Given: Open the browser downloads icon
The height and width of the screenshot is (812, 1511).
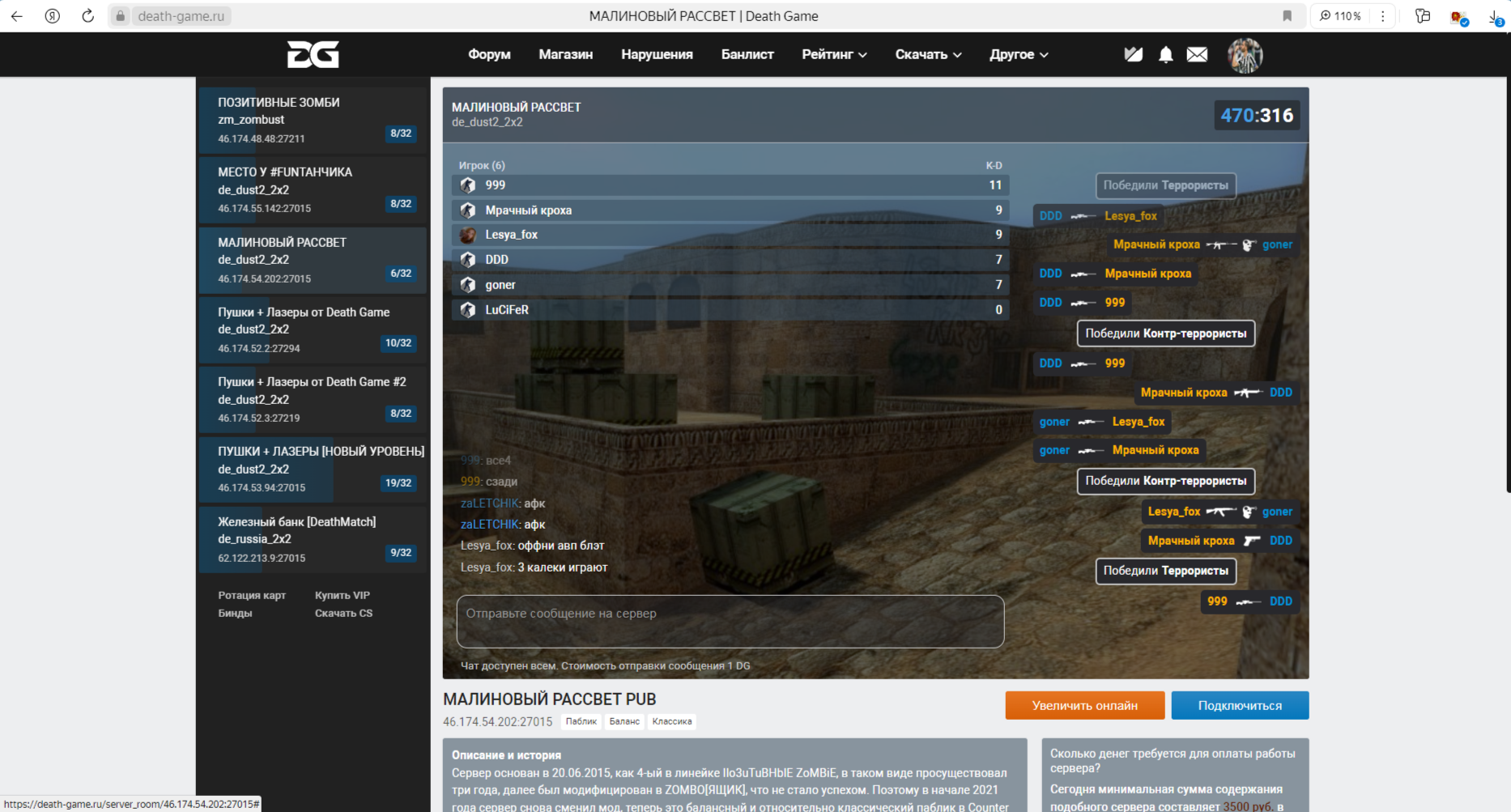Looking at the screenshot, I should [1495, 16].
